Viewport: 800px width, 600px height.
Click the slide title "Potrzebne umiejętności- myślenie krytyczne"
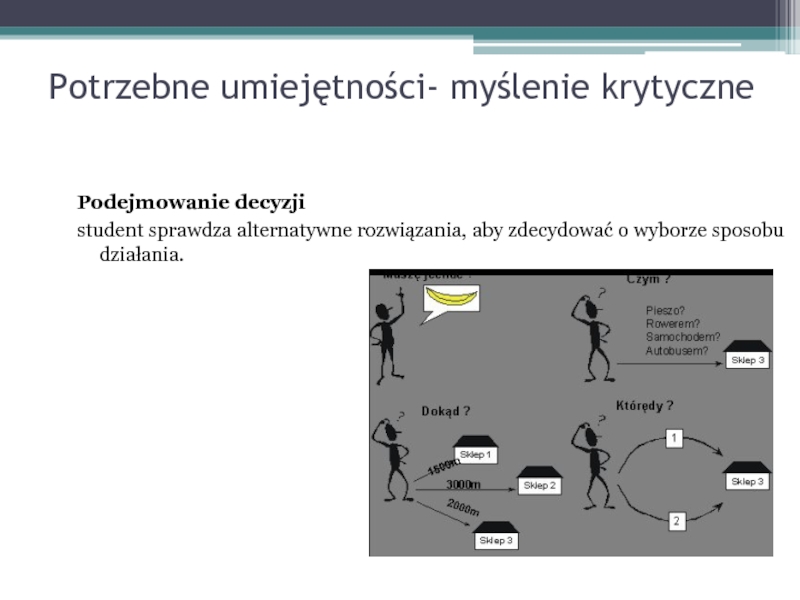(x=401, y=87)
